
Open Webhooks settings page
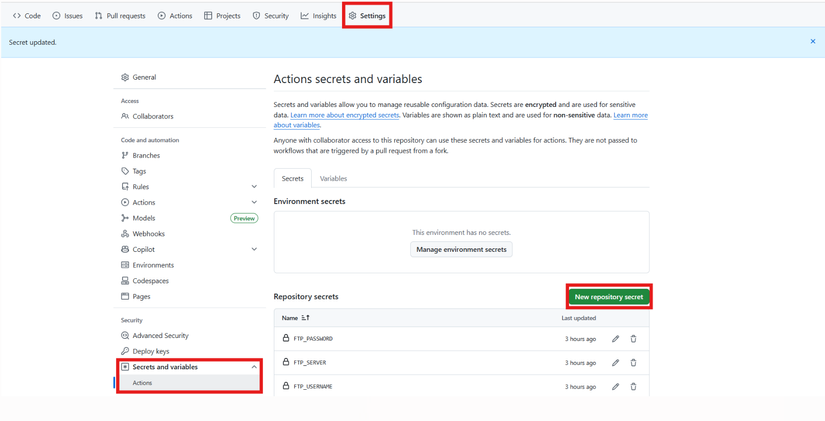148,234
